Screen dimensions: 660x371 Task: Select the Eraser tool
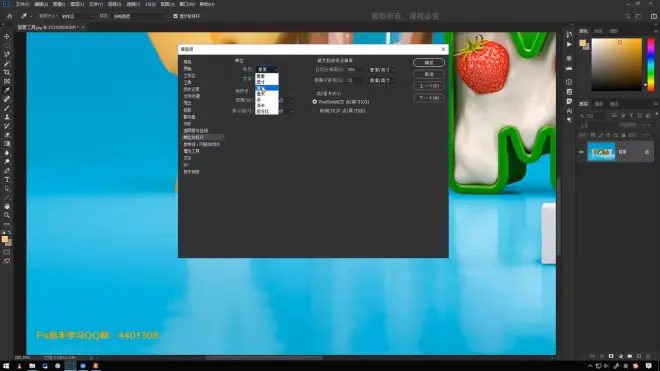click(7, 135)
